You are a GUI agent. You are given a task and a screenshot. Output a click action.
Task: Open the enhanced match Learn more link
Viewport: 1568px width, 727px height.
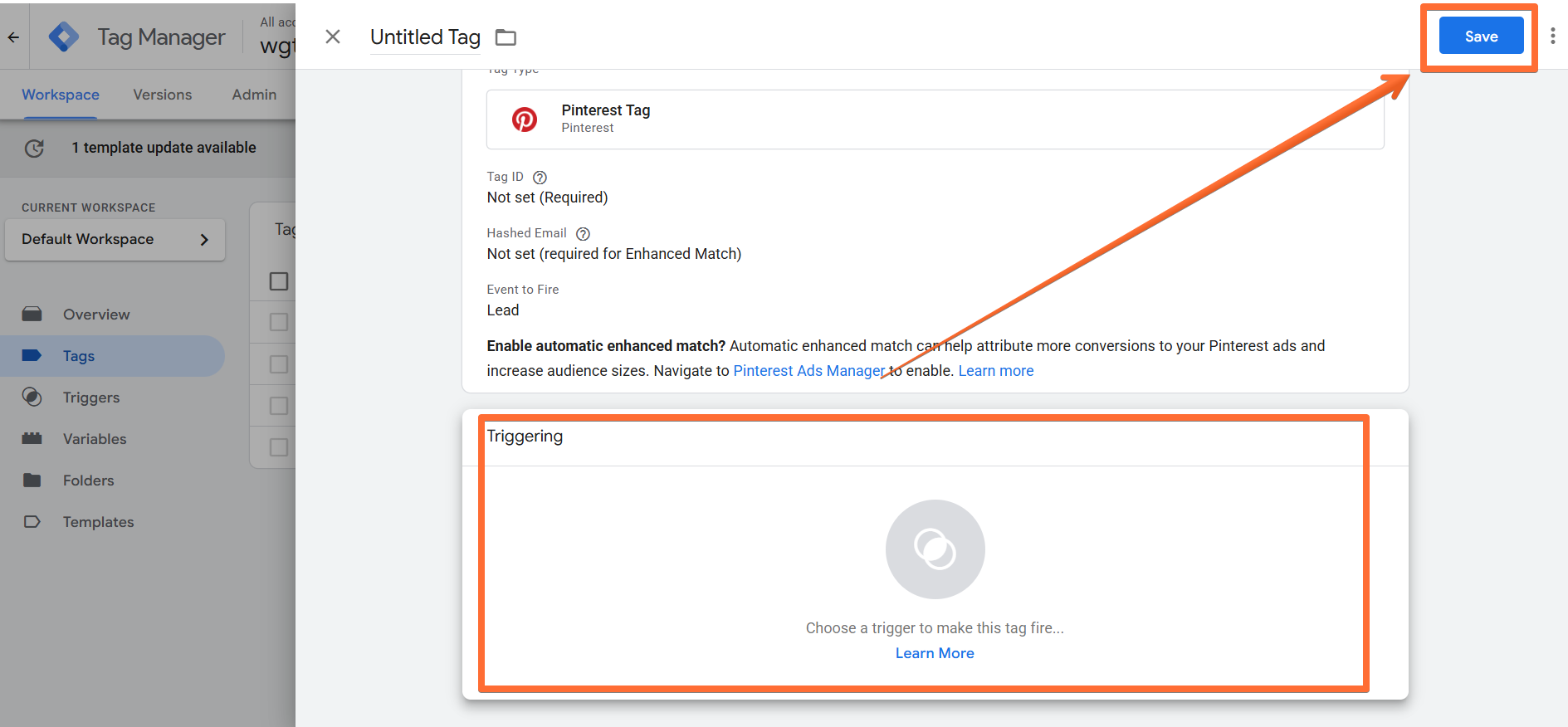coord(996,371)
